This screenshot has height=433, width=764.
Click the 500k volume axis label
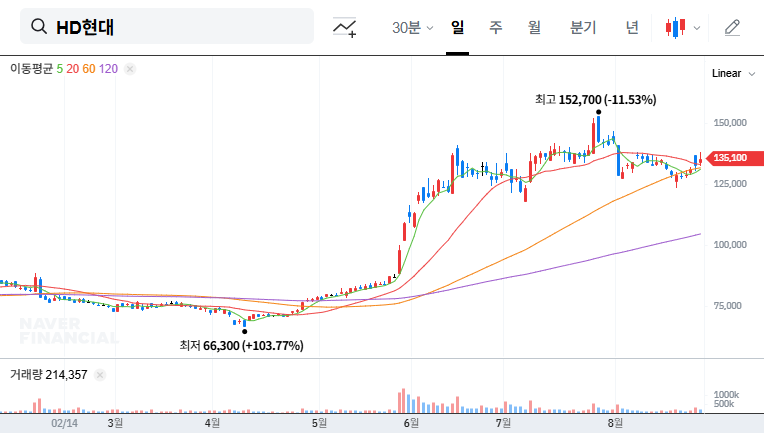click(x=724, y=404)
